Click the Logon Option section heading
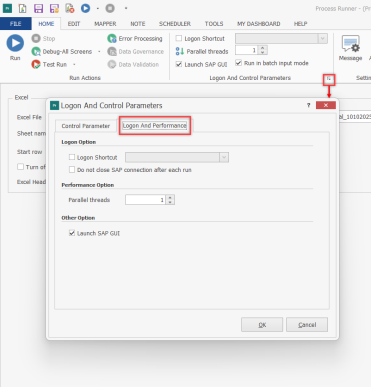371x387 pixels. click(79, 142)
